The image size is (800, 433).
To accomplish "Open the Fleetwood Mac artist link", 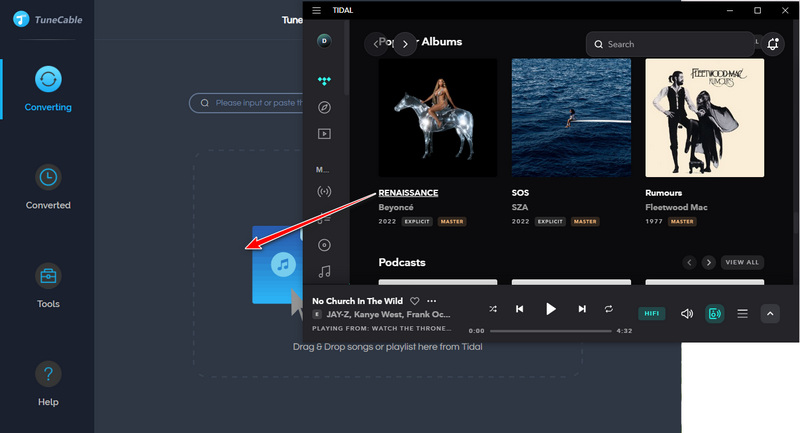I will 676,207.
